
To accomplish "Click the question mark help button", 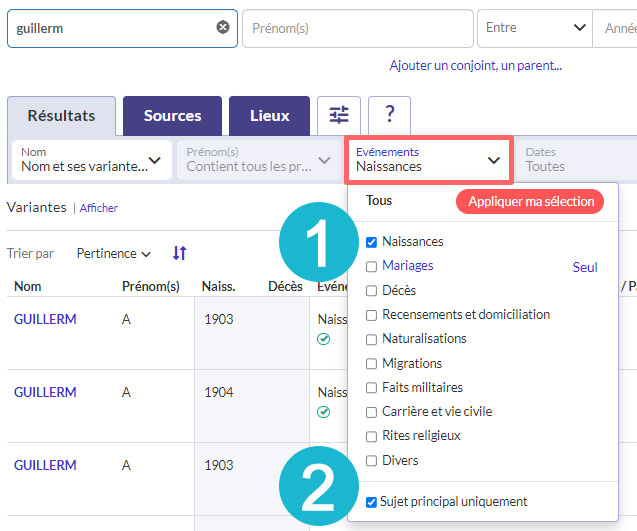I will (389, 116).
